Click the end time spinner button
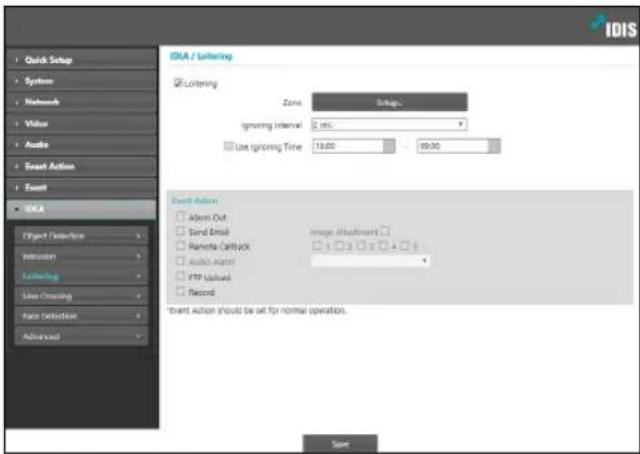 [x=494, y=146]
